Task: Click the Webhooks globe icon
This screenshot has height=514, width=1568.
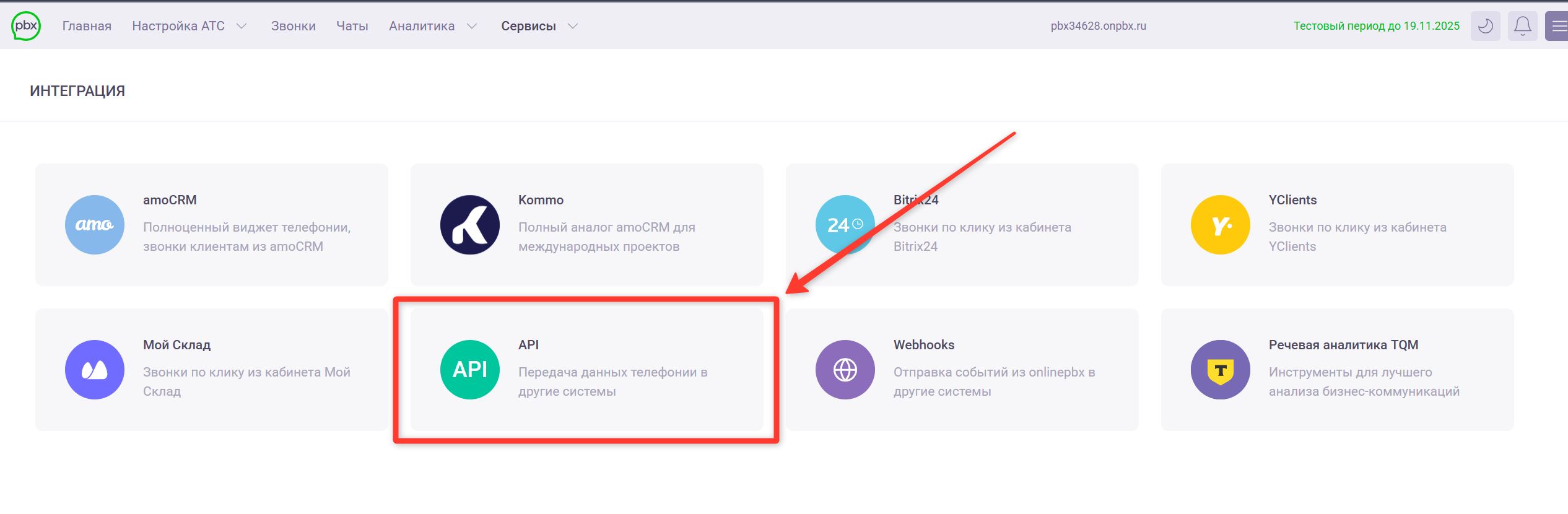Action: (845, 370)
